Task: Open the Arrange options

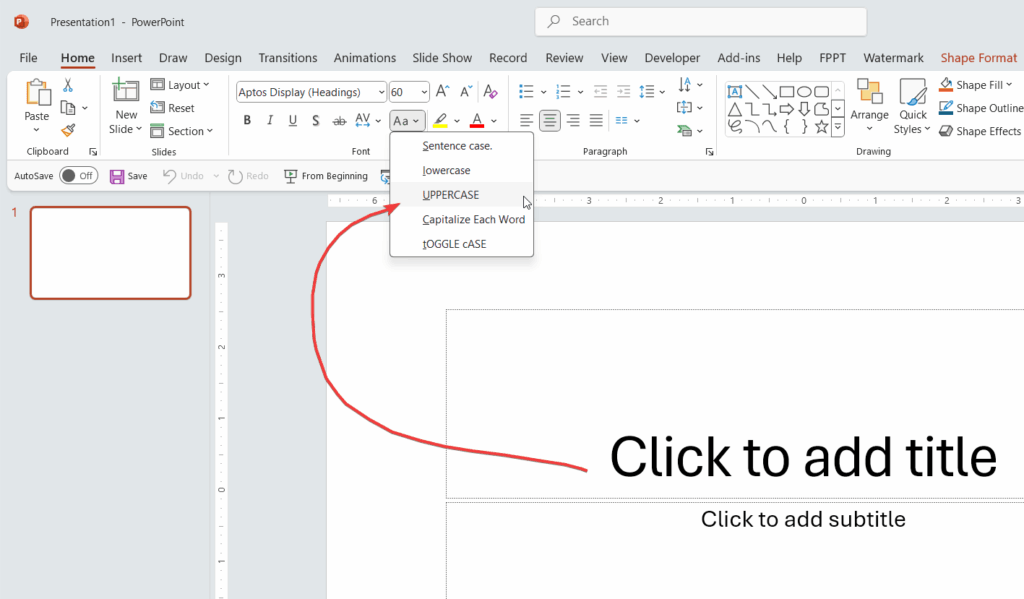Action: pos(869,105)
